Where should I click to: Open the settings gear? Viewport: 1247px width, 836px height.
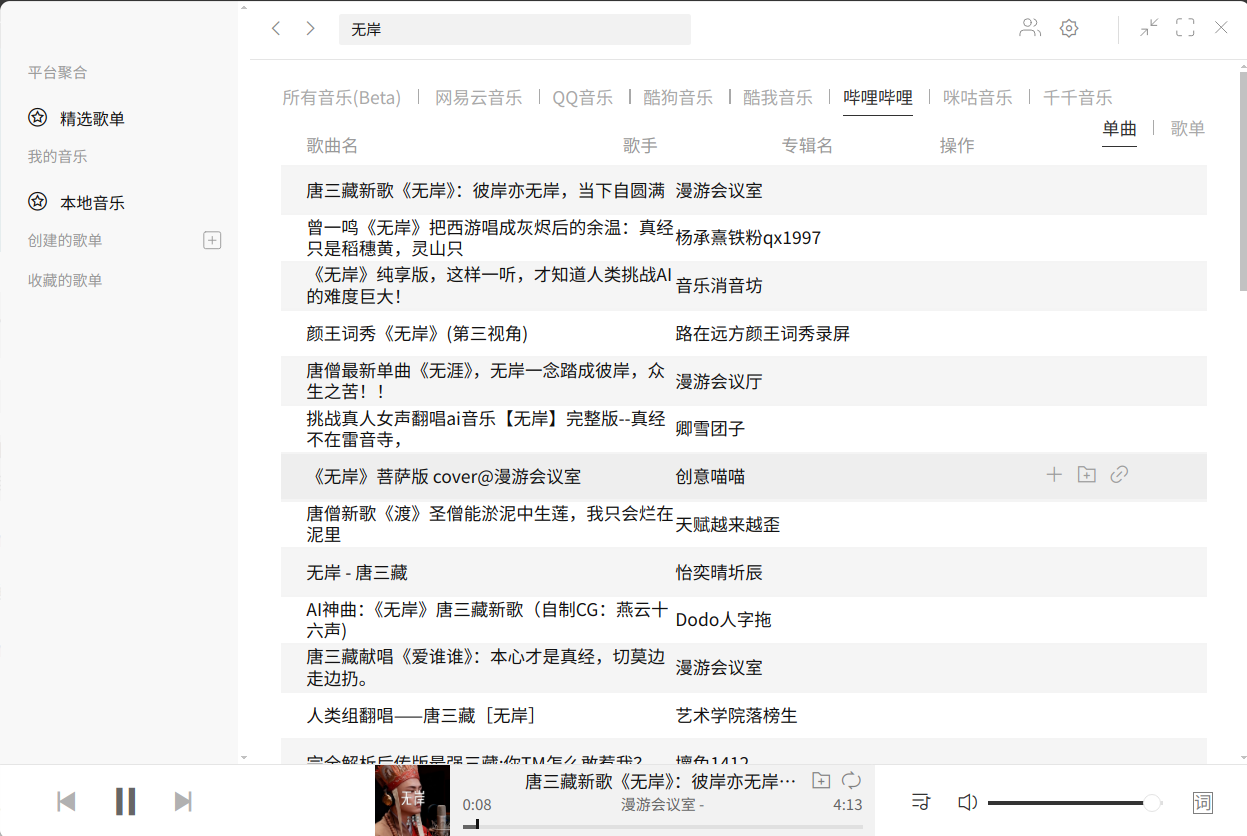(x=1069, y=28)
